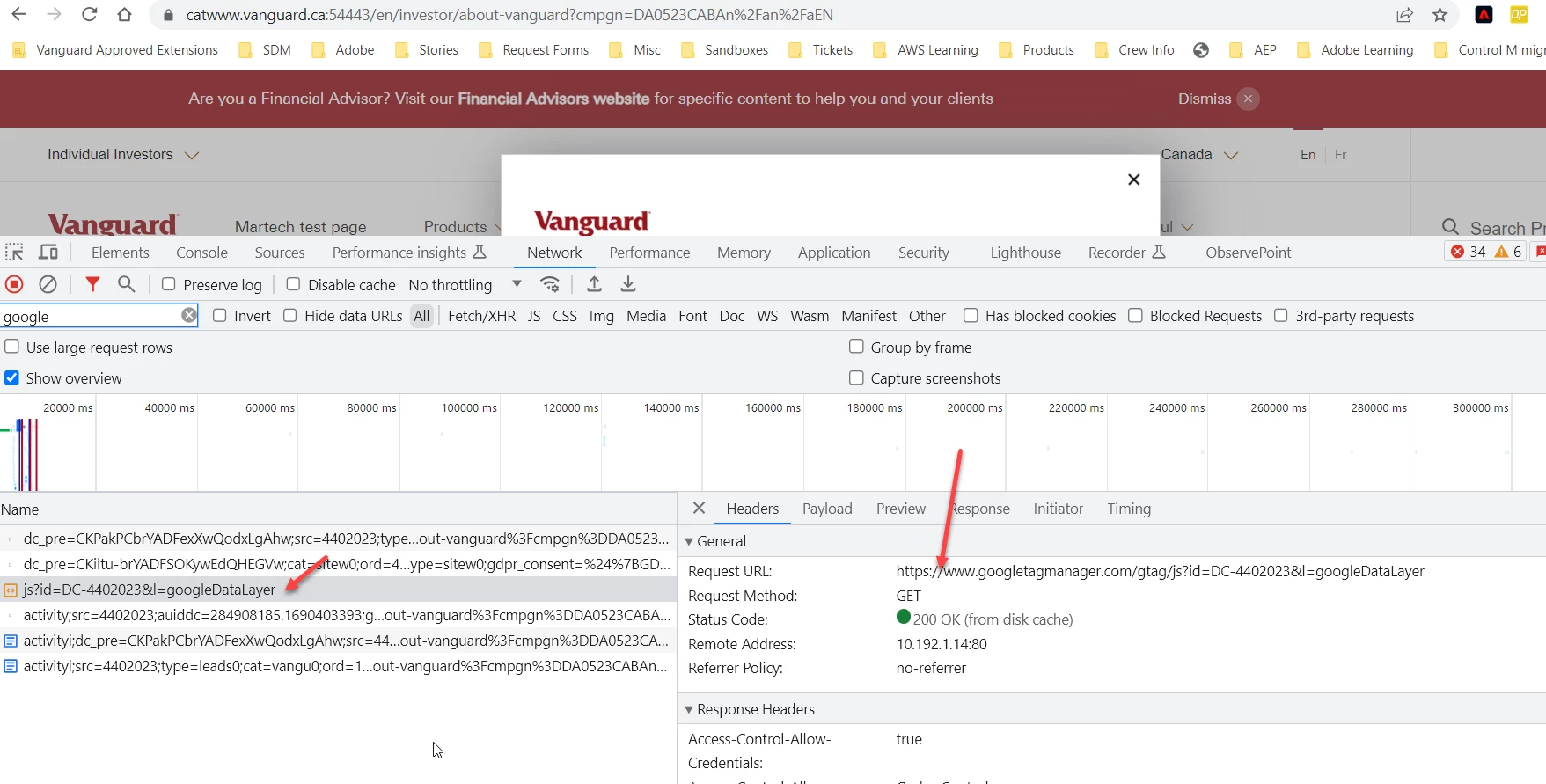Open the AWS Learning bookmark folder
Image resolution: width=1546 pixels, height=784 pixels.
926,50
